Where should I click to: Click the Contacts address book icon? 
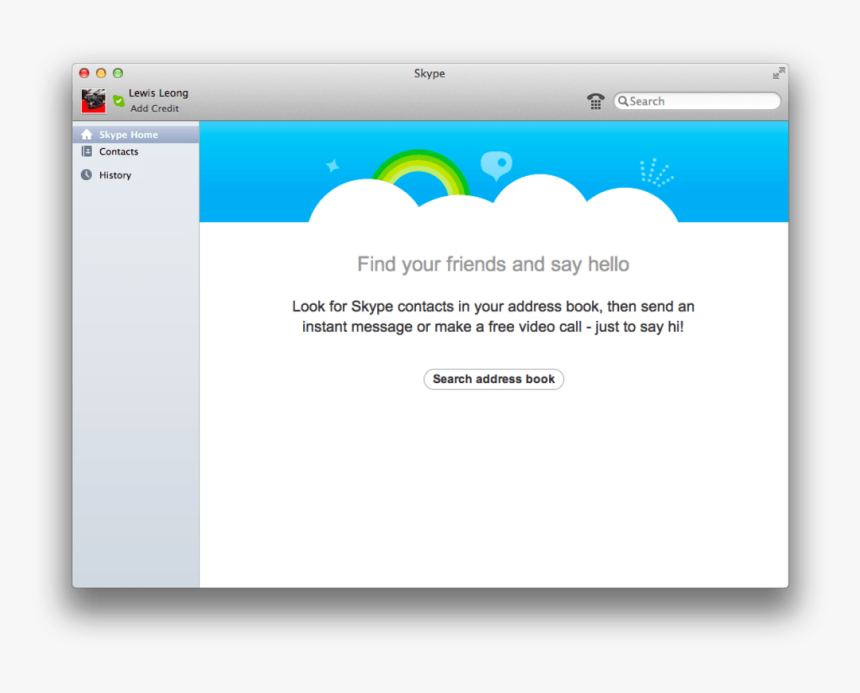(87, 151)
